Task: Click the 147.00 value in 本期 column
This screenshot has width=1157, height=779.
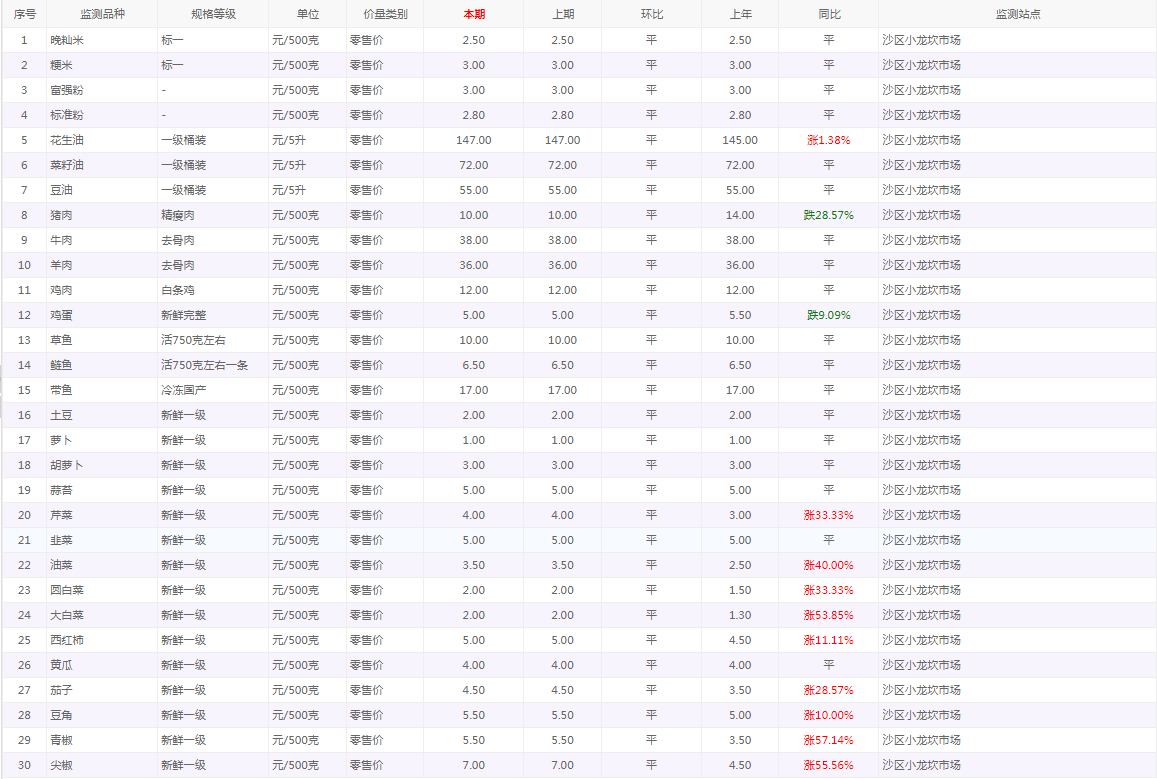Action: coord(474,140)
